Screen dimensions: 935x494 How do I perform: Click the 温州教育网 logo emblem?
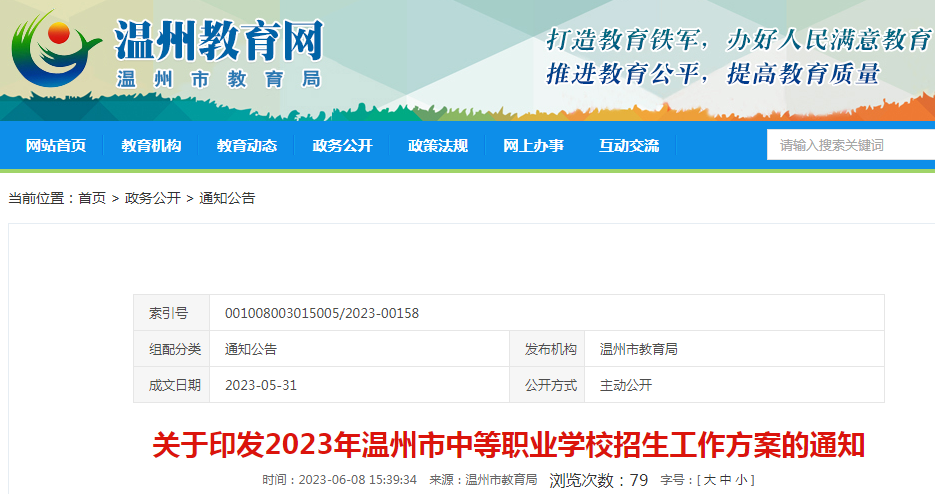coord(55,50)
